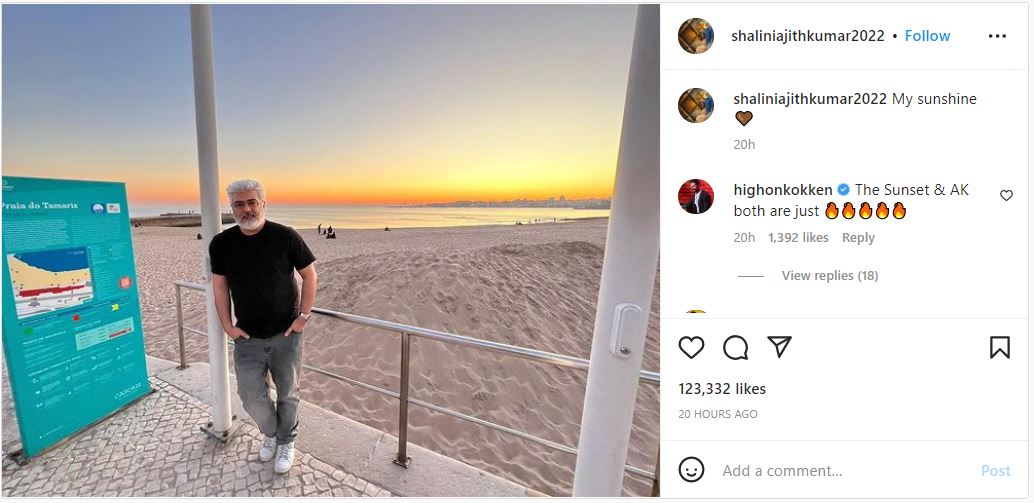The height and width of the screenshot is (503, 1034).
Task: Save post with the bookmark icon
Action: (1000, 347)
